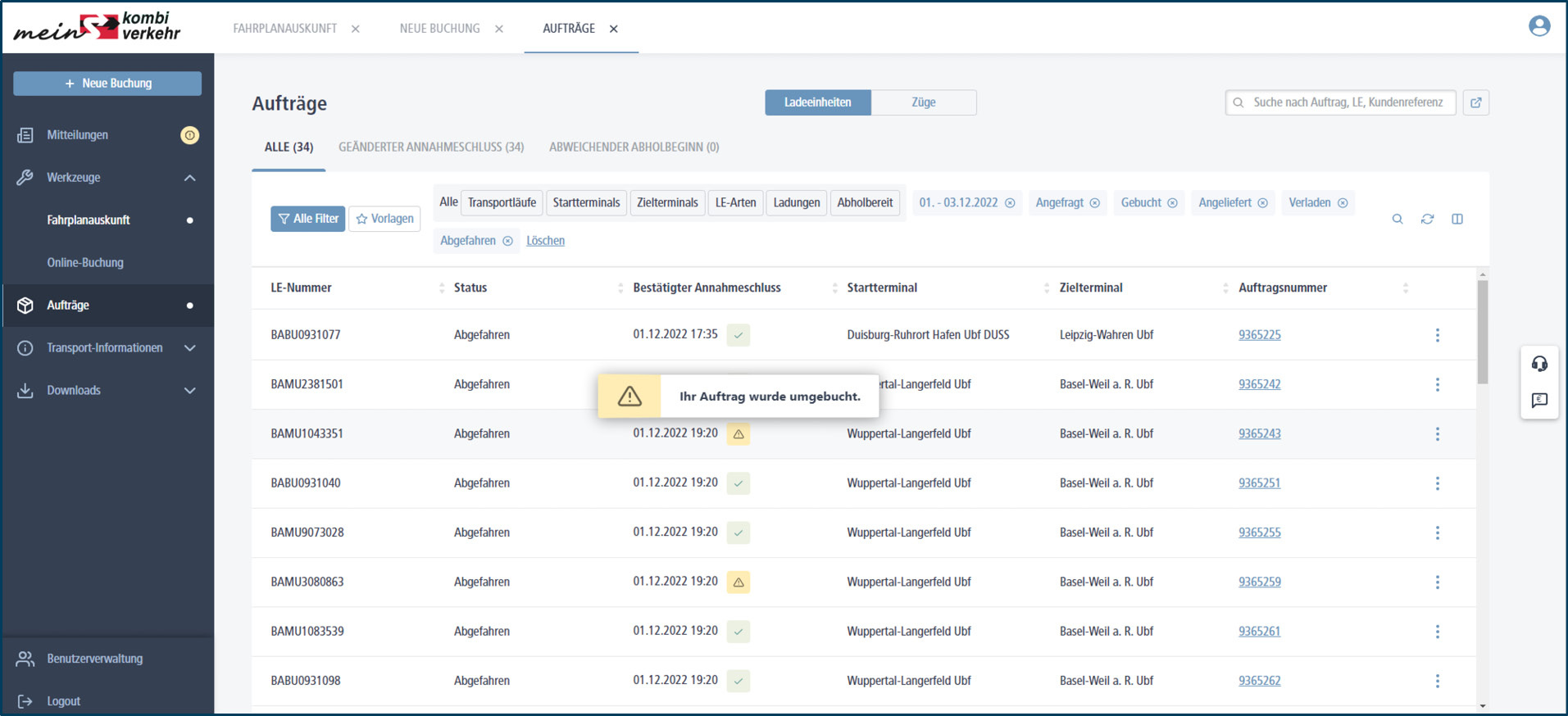Open the support headset icon
The width and height of the screenshot is (1568, 716).
click(x=1539, y=364)
